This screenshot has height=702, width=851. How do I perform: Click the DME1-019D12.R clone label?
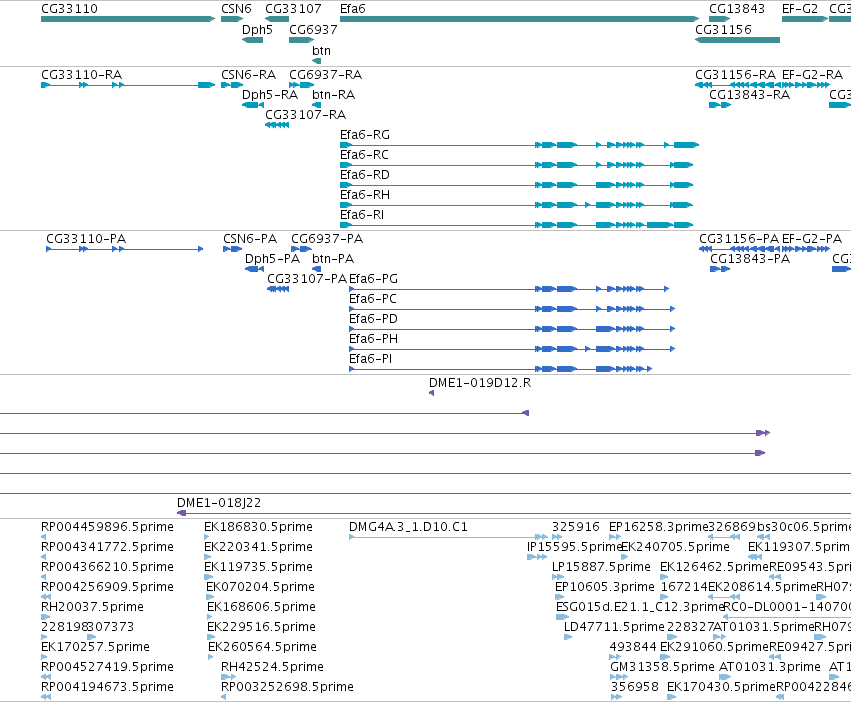click(x=480, y=383)
